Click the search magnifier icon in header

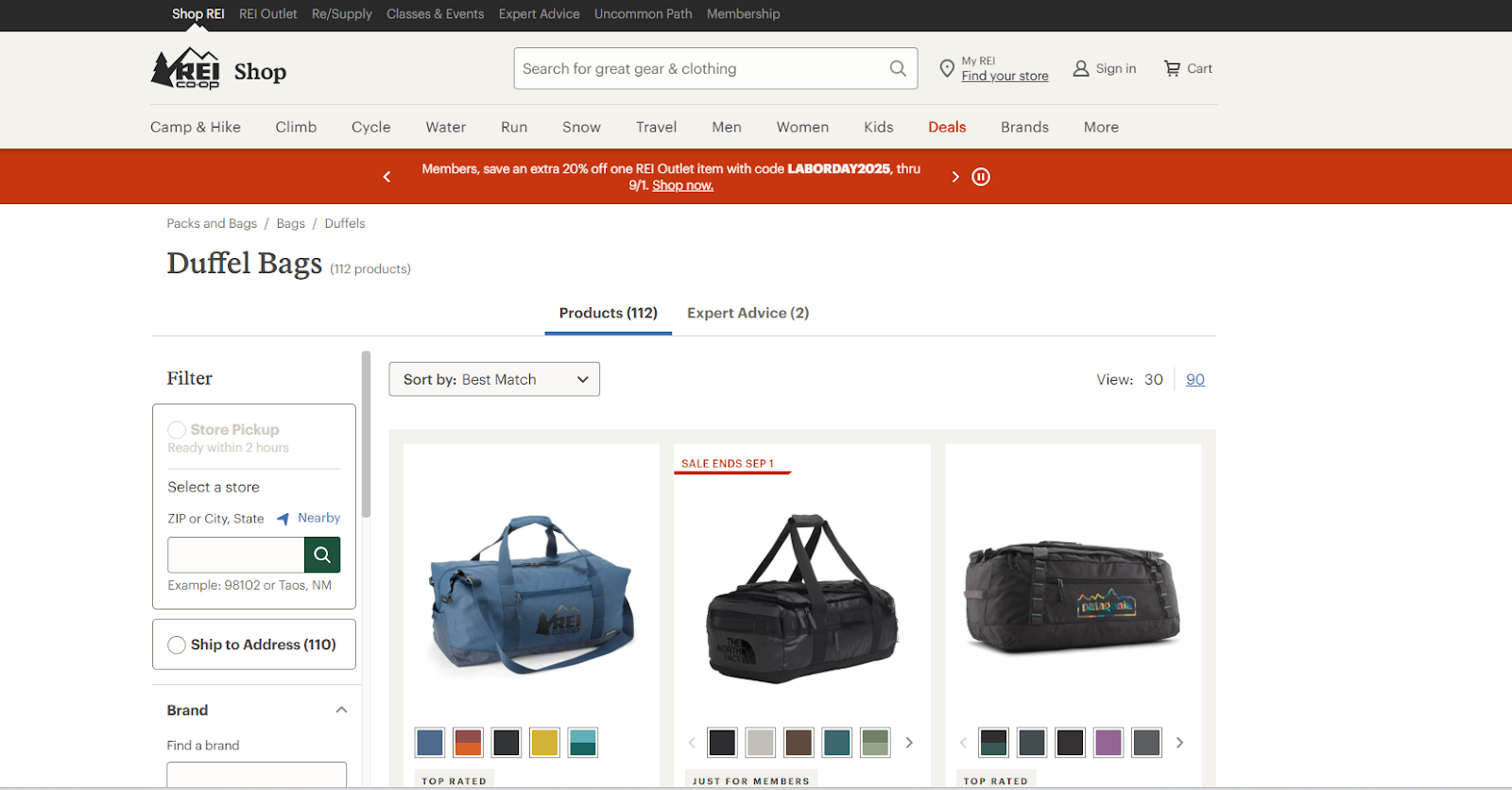[898, 68]
